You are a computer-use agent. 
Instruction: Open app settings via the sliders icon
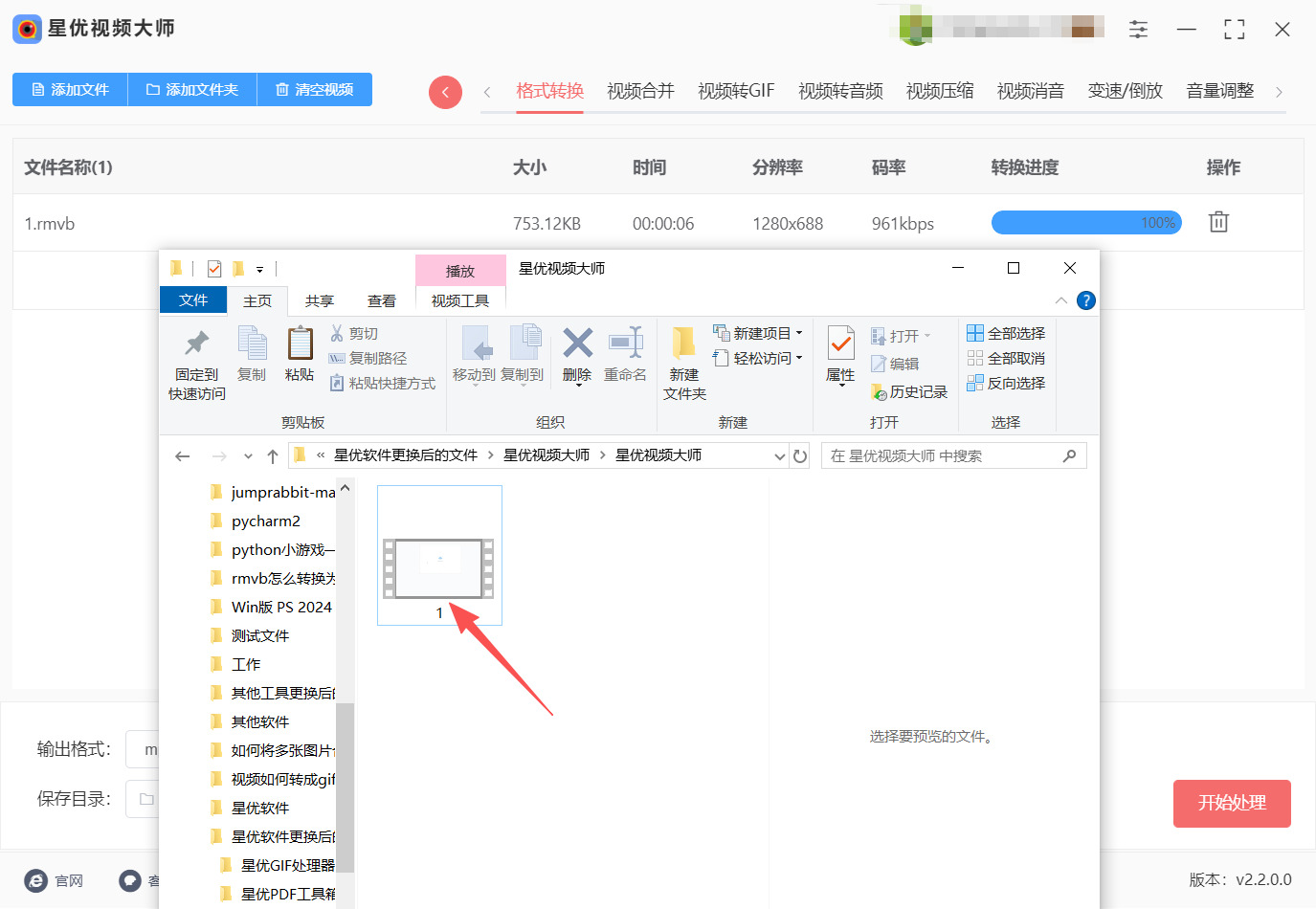1138,29
